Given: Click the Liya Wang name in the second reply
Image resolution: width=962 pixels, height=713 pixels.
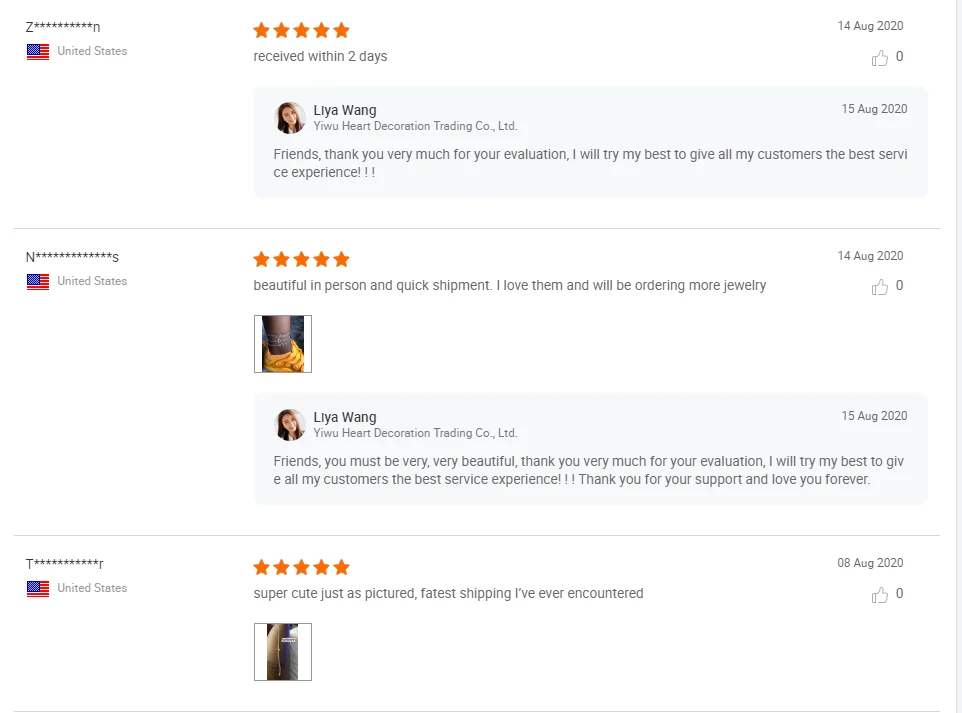Looking at the screenshot, I should click(x=345, y=417).
